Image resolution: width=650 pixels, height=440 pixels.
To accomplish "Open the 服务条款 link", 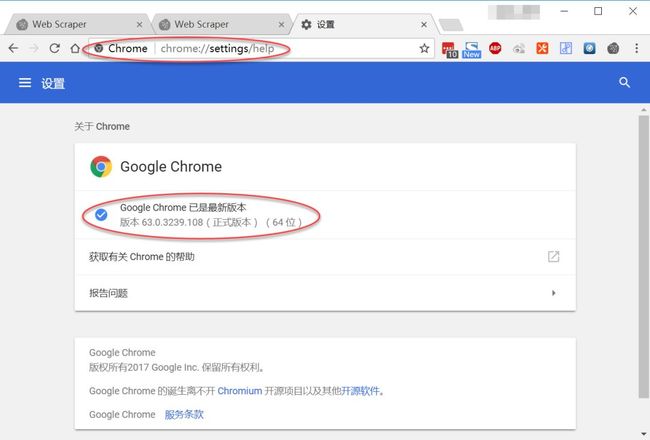I will coord(184,414).
